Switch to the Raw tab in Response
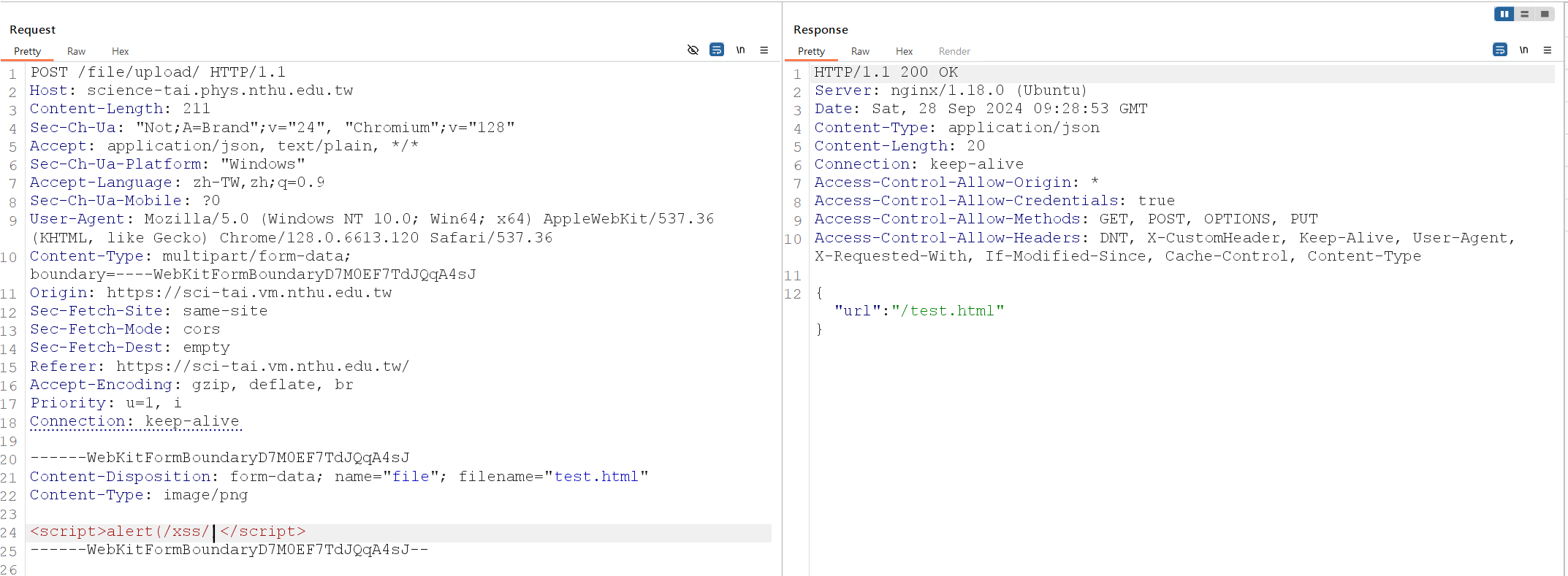1568x576 pixels. click(x=860, y=51)
